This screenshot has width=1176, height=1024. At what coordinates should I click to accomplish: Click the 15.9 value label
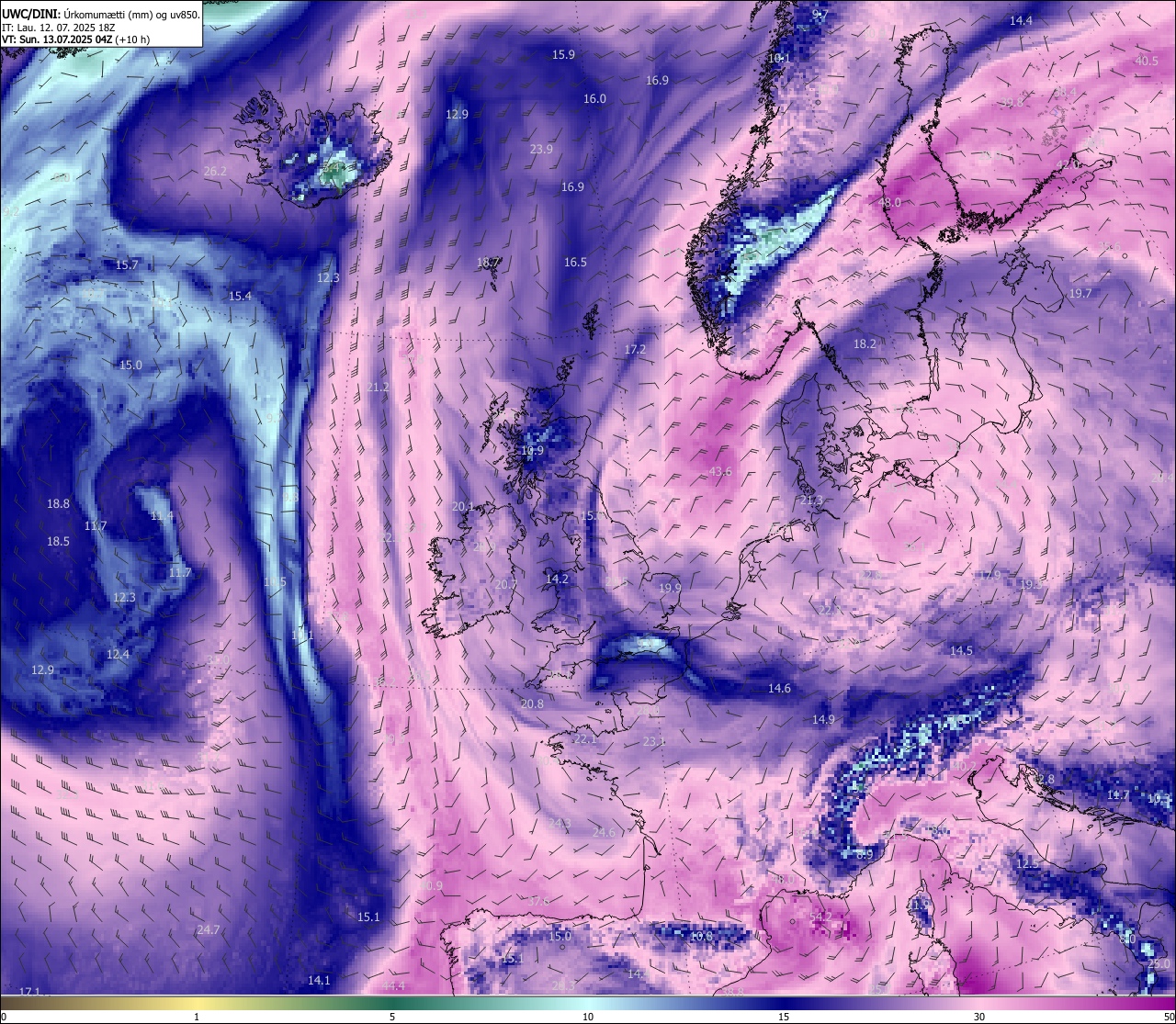(563, 54)
